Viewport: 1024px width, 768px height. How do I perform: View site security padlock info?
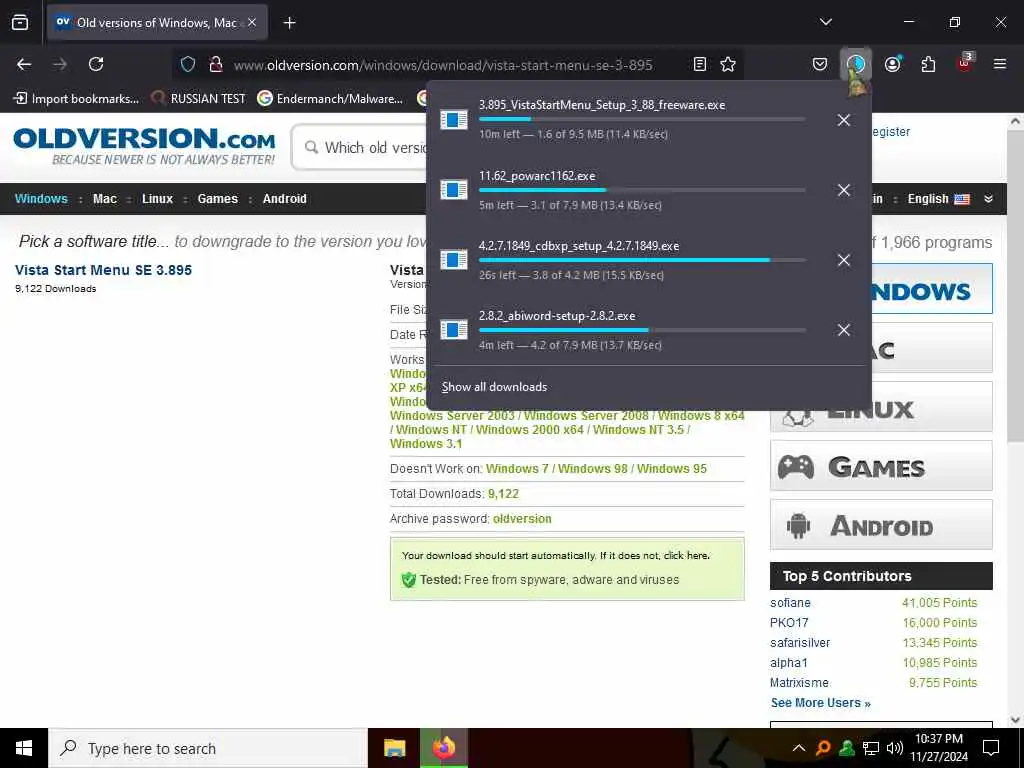(x=215, y=64)
